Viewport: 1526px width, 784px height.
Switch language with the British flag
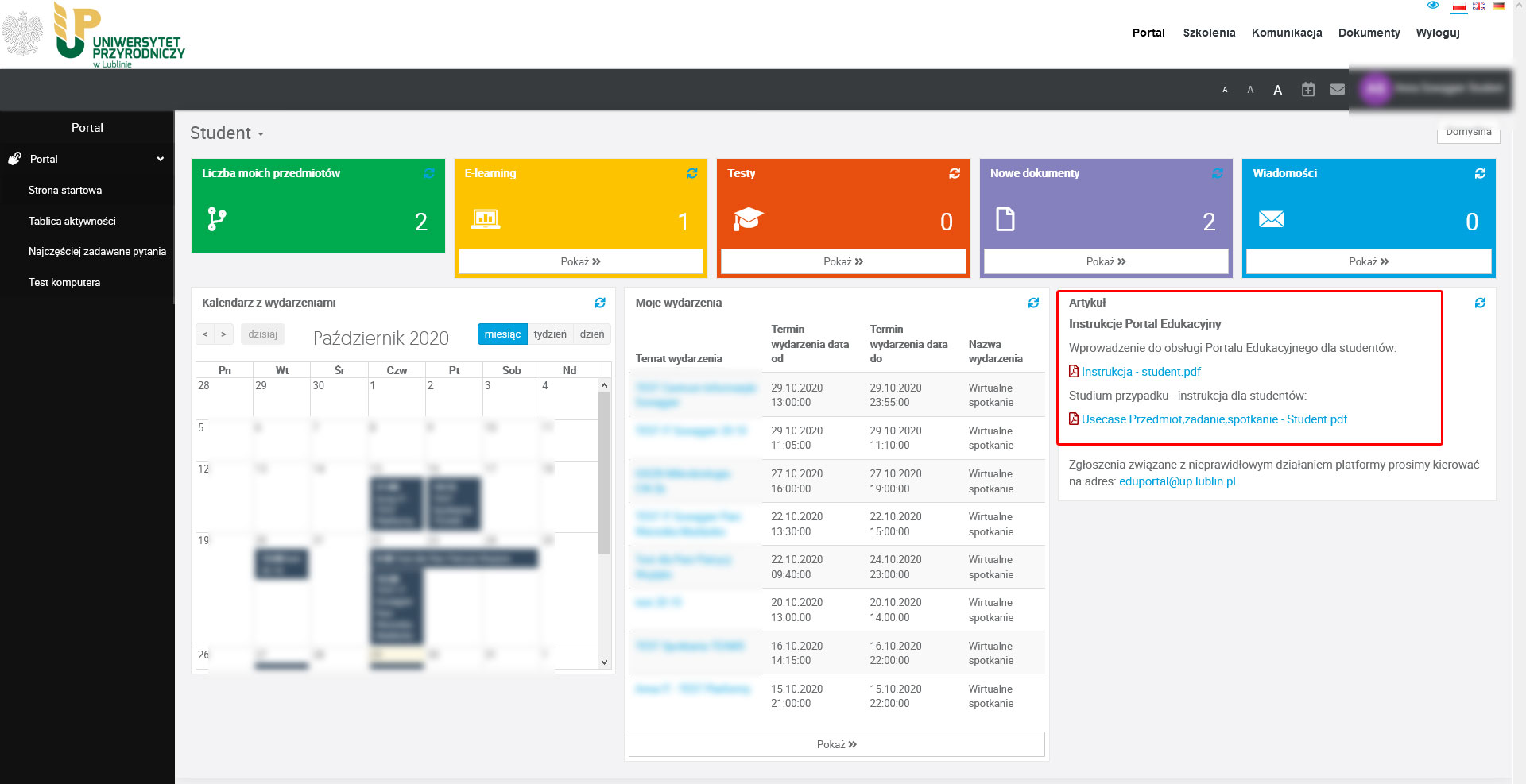(x=1479, y=6)
